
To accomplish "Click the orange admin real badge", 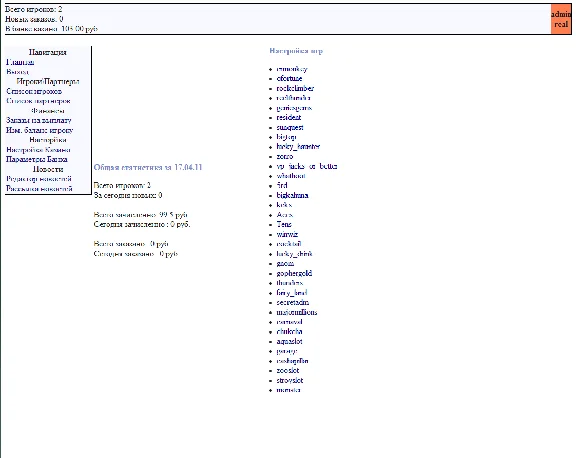I will (x=561, y=19).
